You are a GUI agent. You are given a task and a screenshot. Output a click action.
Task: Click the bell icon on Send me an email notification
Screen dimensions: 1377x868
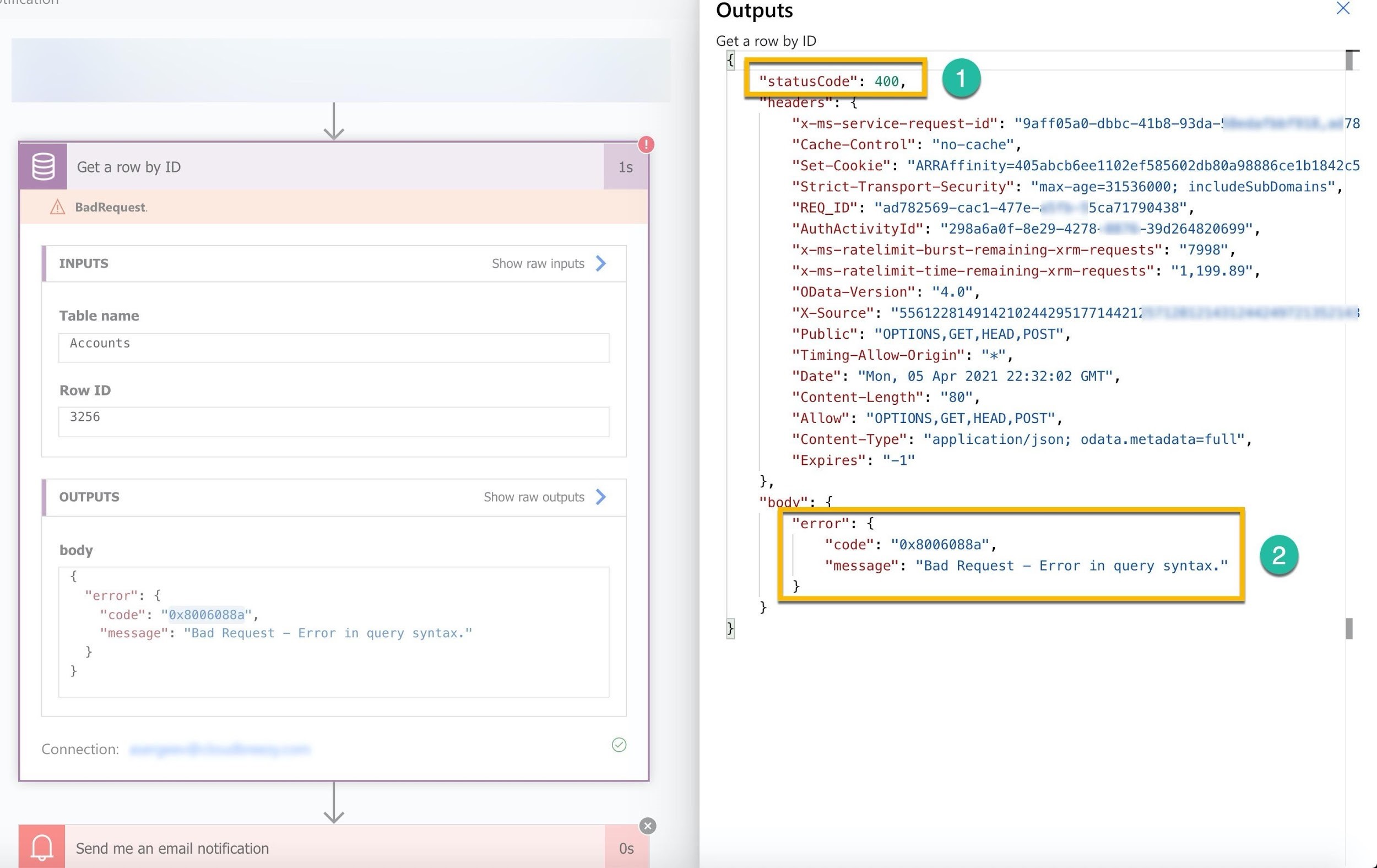[42, 848]
